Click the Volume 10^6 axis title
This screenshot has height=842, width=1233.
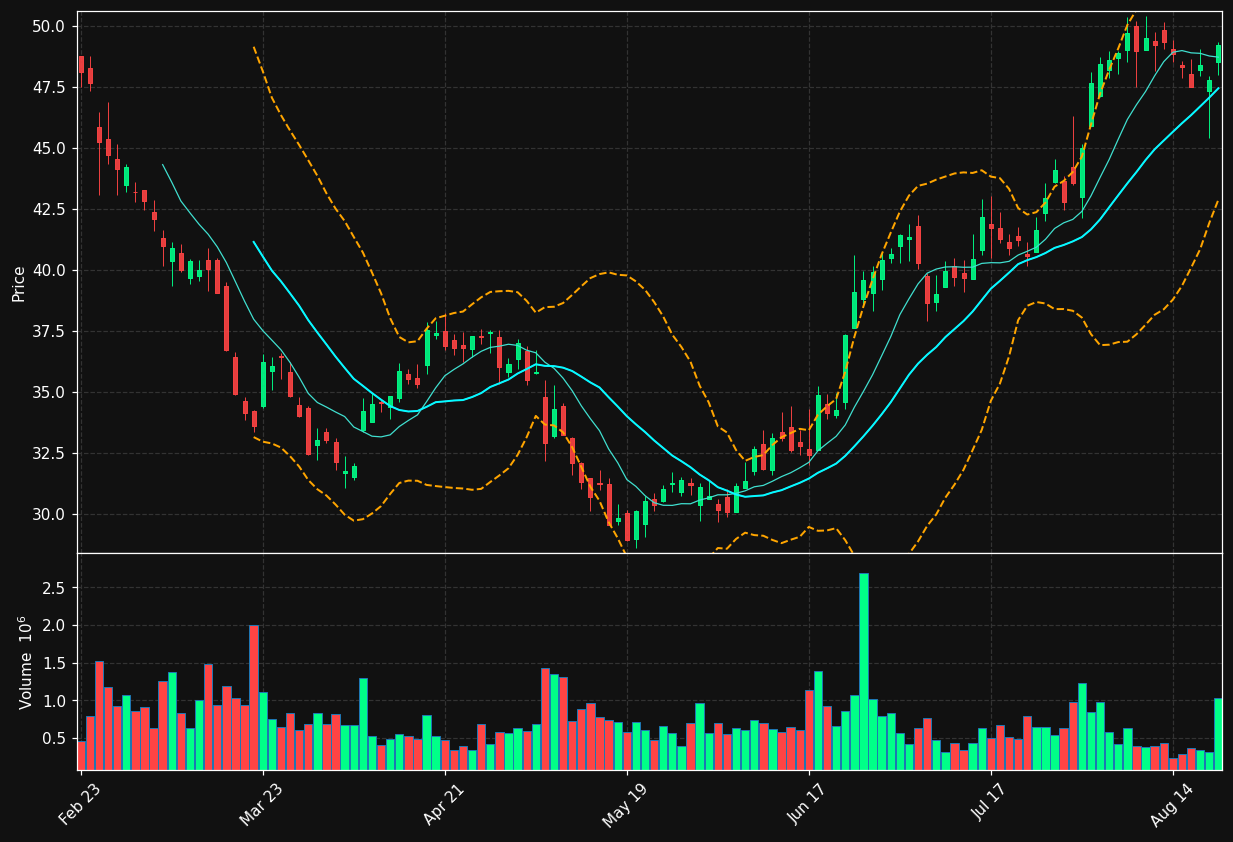(25, 662)
